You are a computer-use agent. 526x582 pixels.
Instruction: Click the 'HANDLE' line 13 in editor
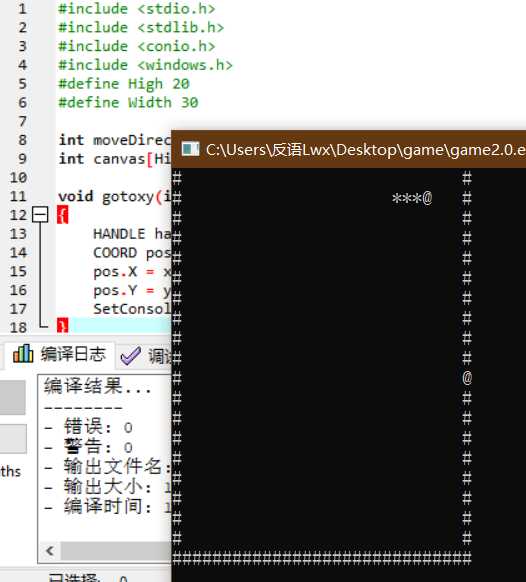click(132, 234)
